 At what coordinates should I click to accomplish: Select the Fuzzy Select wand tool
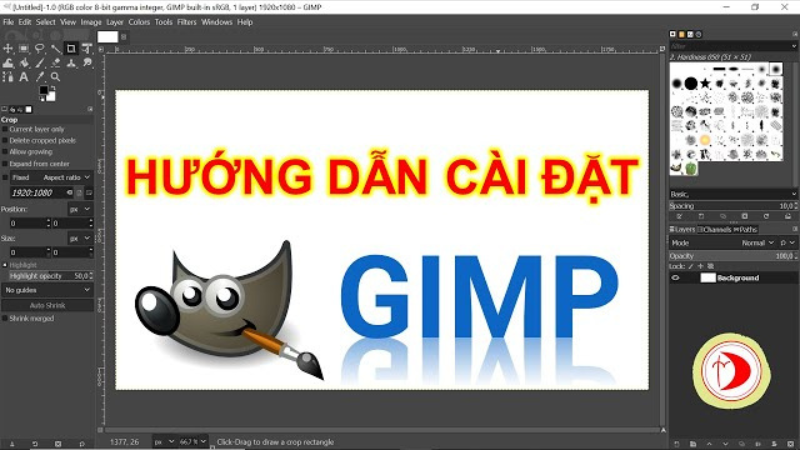[56, 47]
